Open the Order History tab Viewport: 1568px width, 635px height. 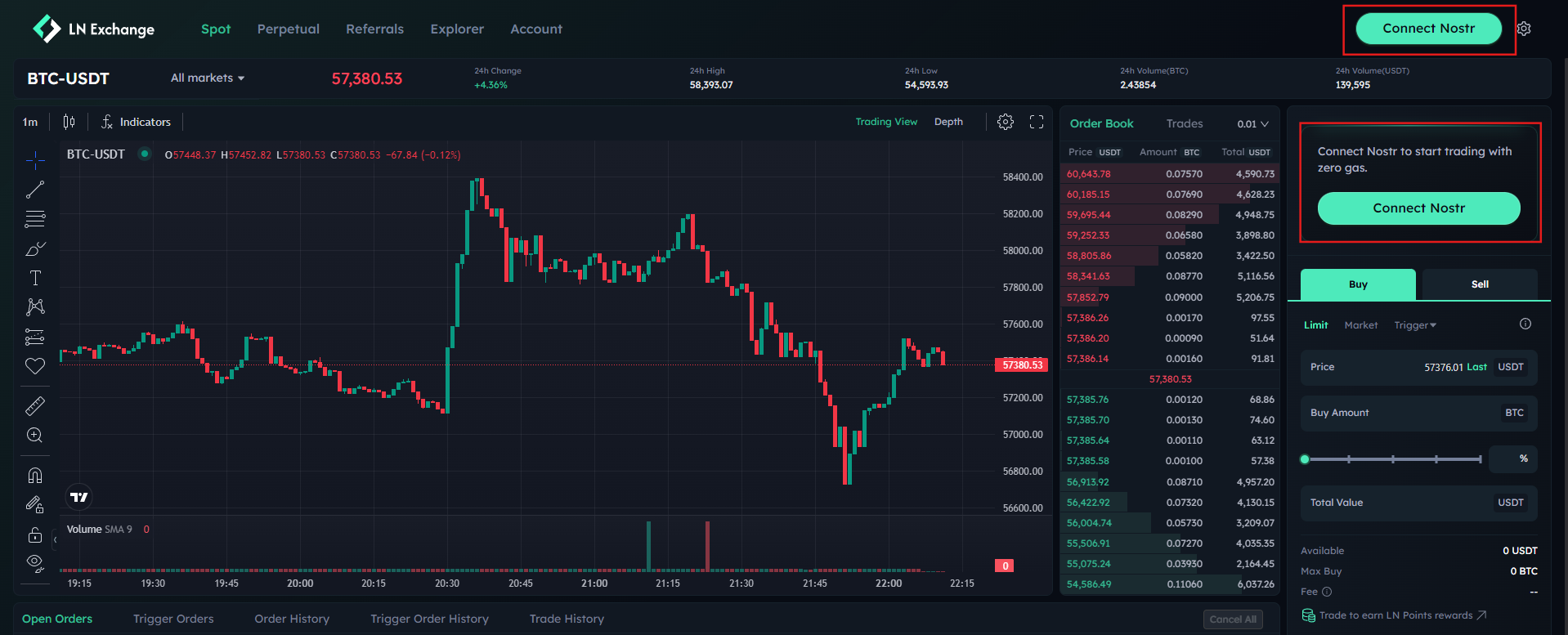pos(292,619)
